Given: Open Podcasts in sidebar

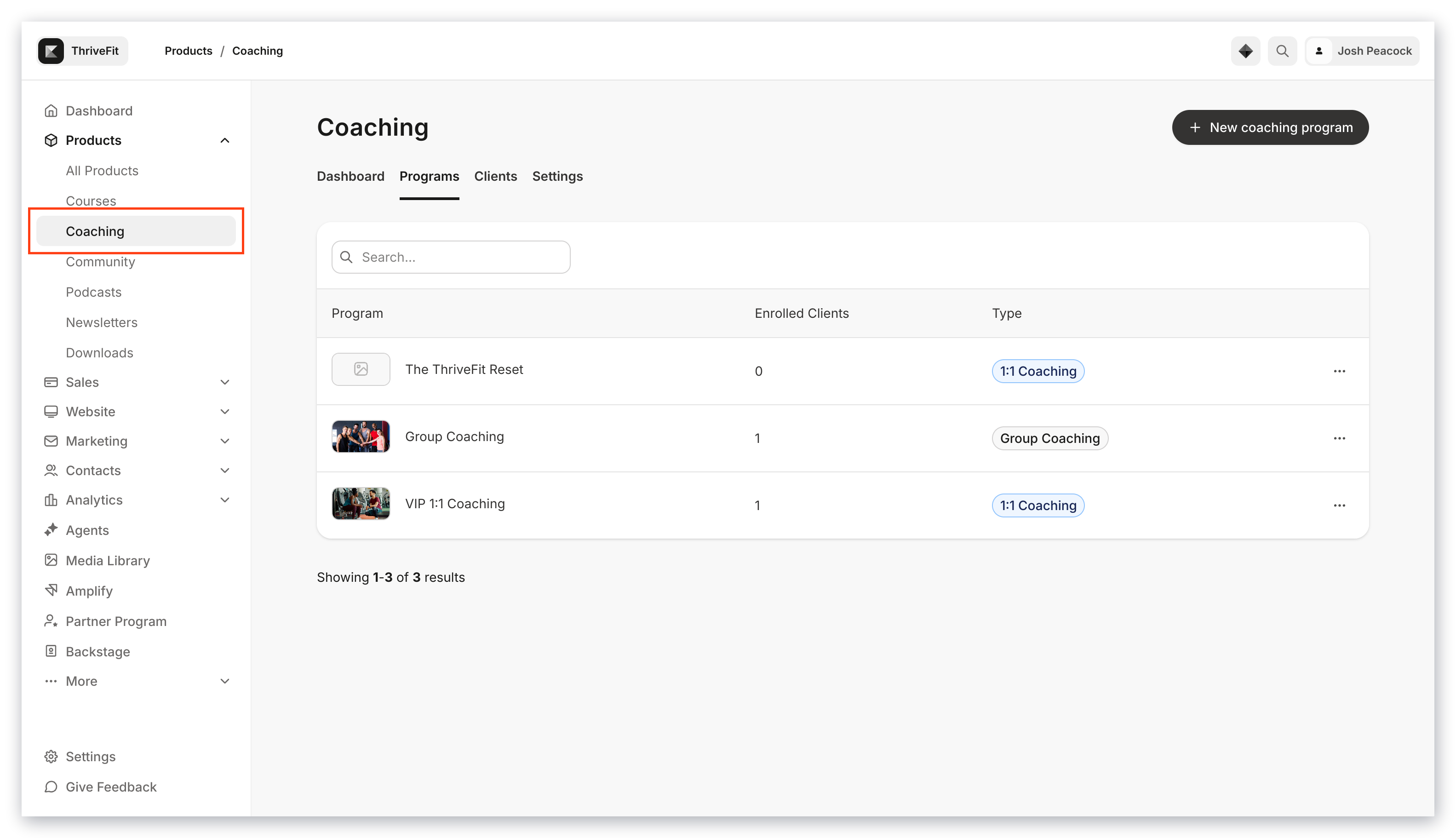Looking at the screenshot, I should 93,292.
